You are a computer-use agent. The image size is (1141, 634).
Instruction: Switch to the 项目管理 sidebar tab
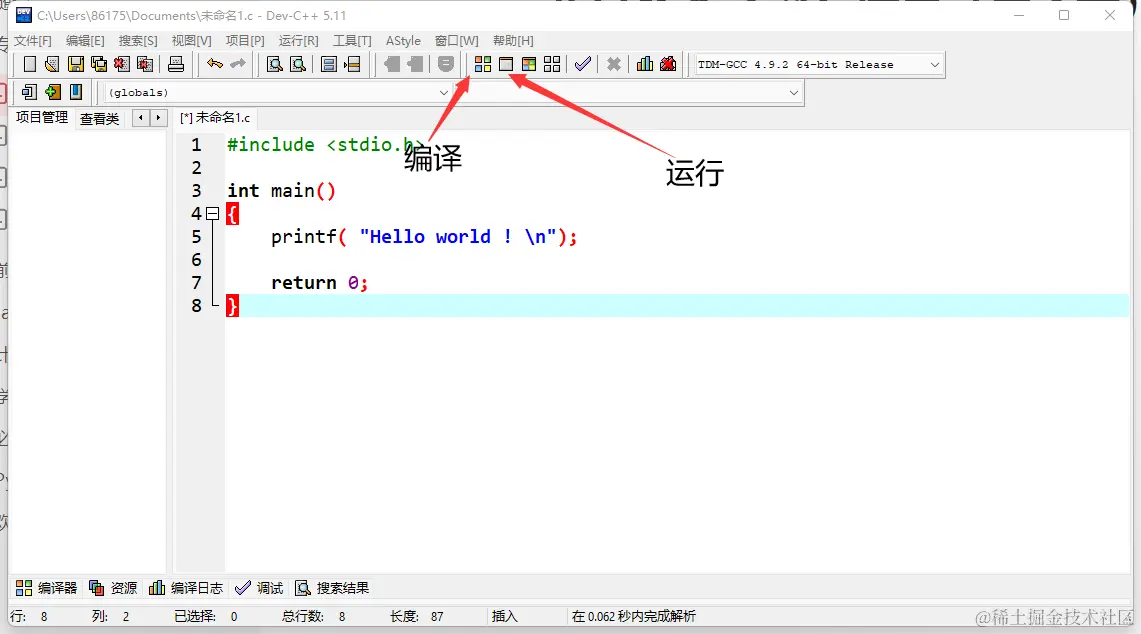pyautogui.click(x=41, y=117)
